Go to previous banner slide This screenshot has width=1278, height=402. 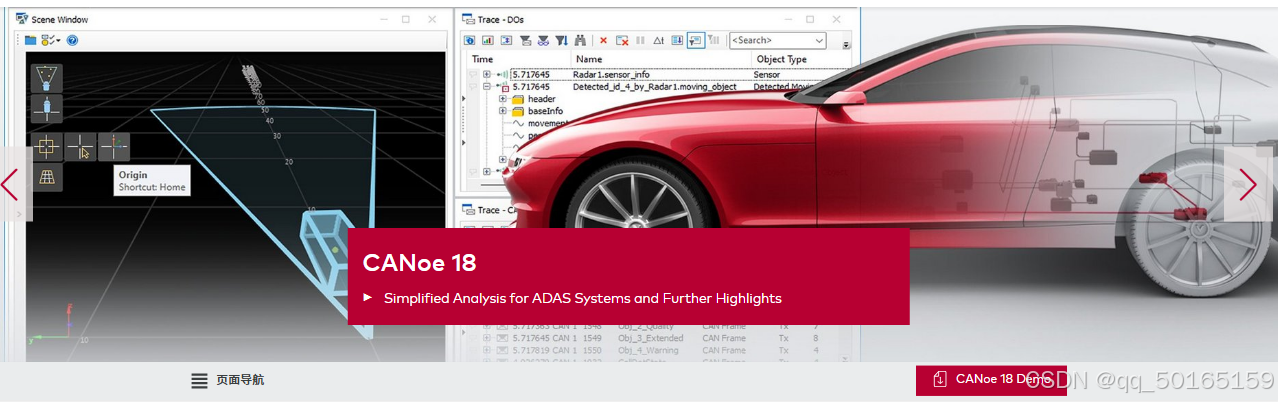tap(10, 184)
